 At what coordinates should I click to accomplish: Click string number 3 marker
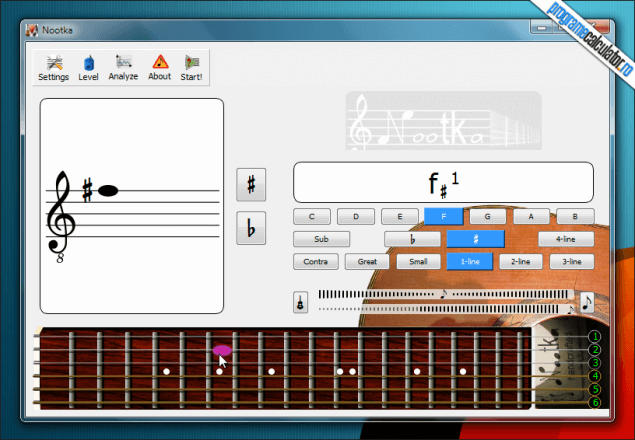pos(595,363)
